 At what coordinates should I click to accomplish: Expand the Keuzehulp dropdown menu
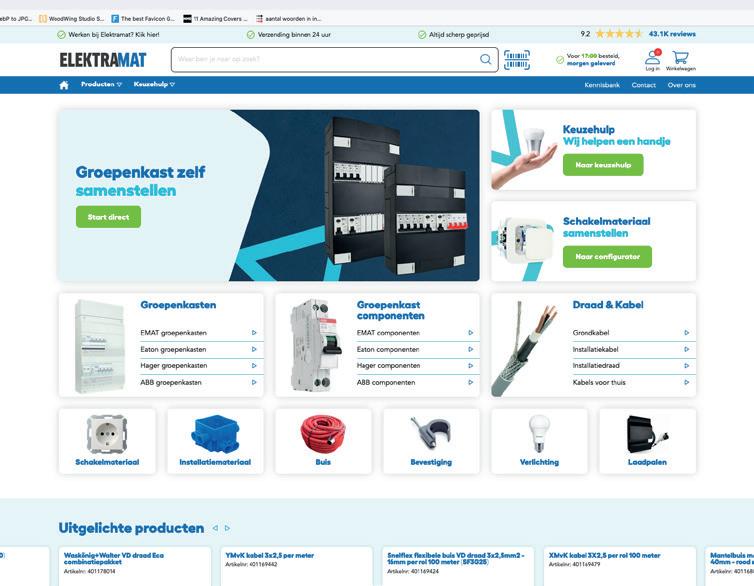tap(154, 84)
